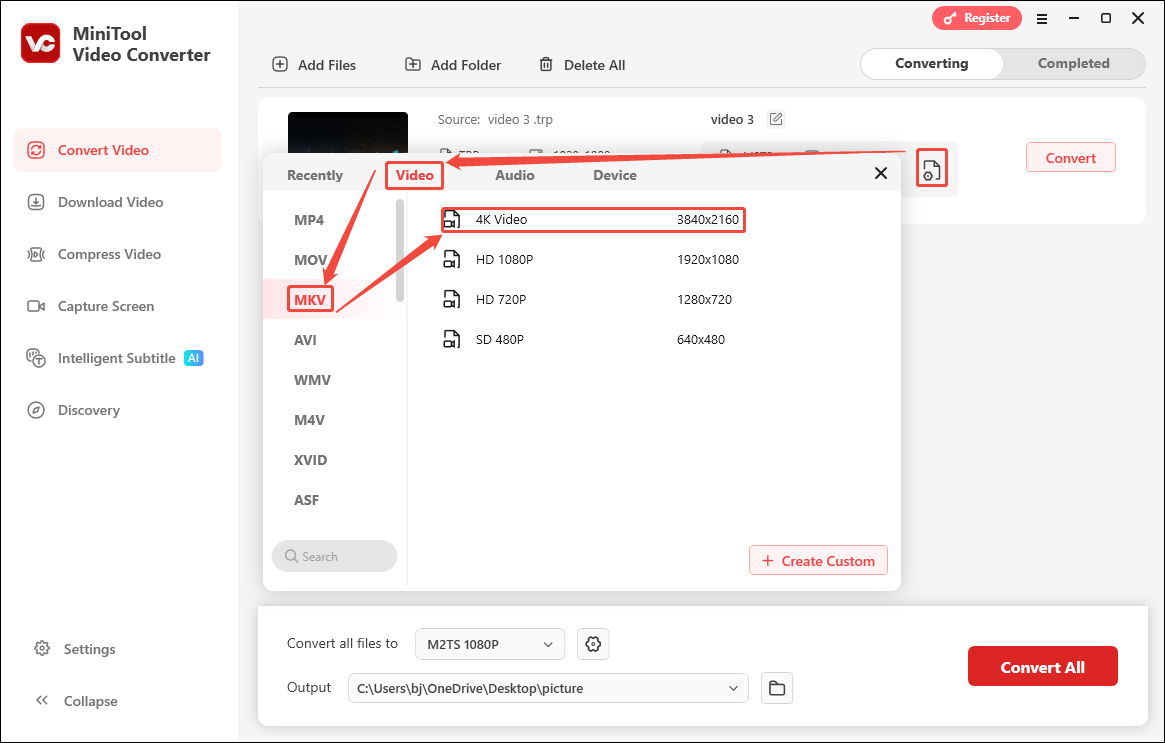The image size is (1165, 743).
Task: Select the Device tab in format popup
Action: (x=614, y=175)
